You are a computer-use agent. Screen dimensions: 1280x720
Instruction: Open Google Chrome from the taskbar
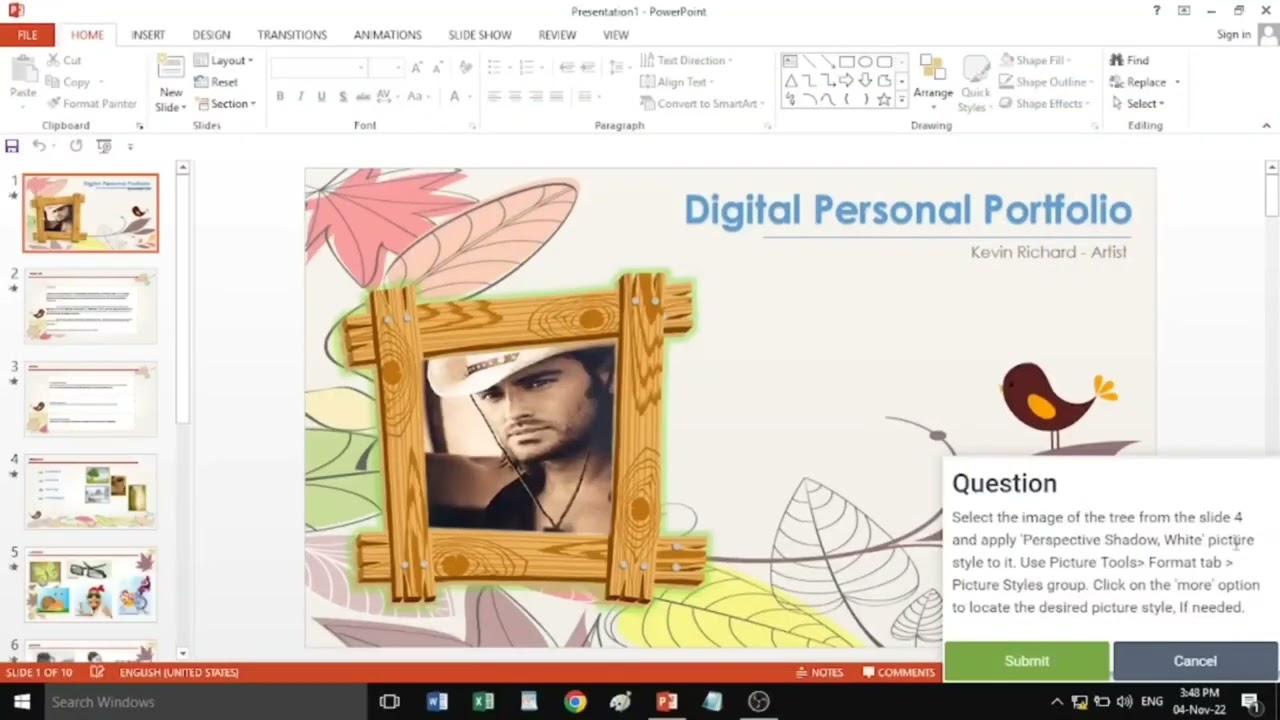pyautogui.click(x=574, y=702)
